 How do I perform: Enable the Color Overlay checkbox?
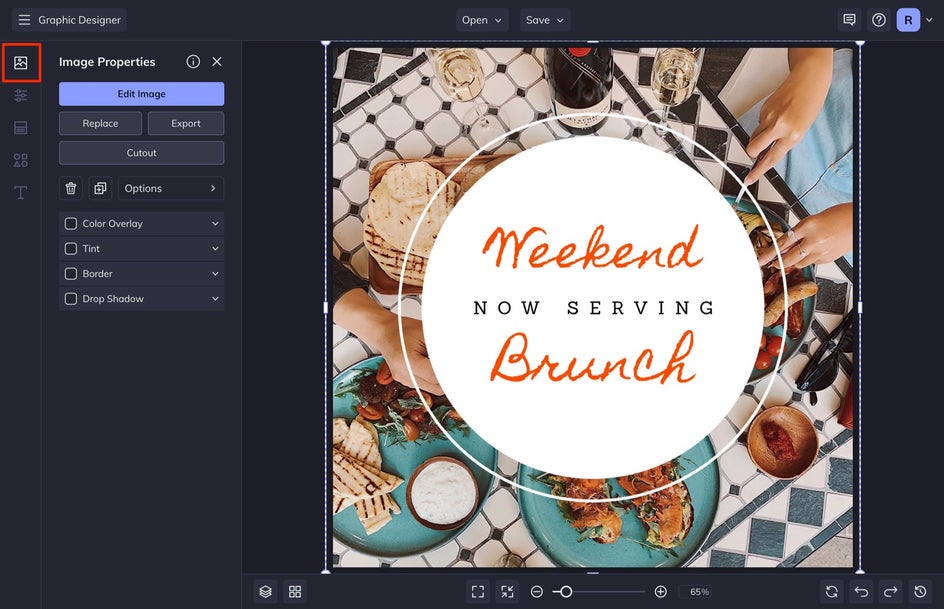[71, 224]
